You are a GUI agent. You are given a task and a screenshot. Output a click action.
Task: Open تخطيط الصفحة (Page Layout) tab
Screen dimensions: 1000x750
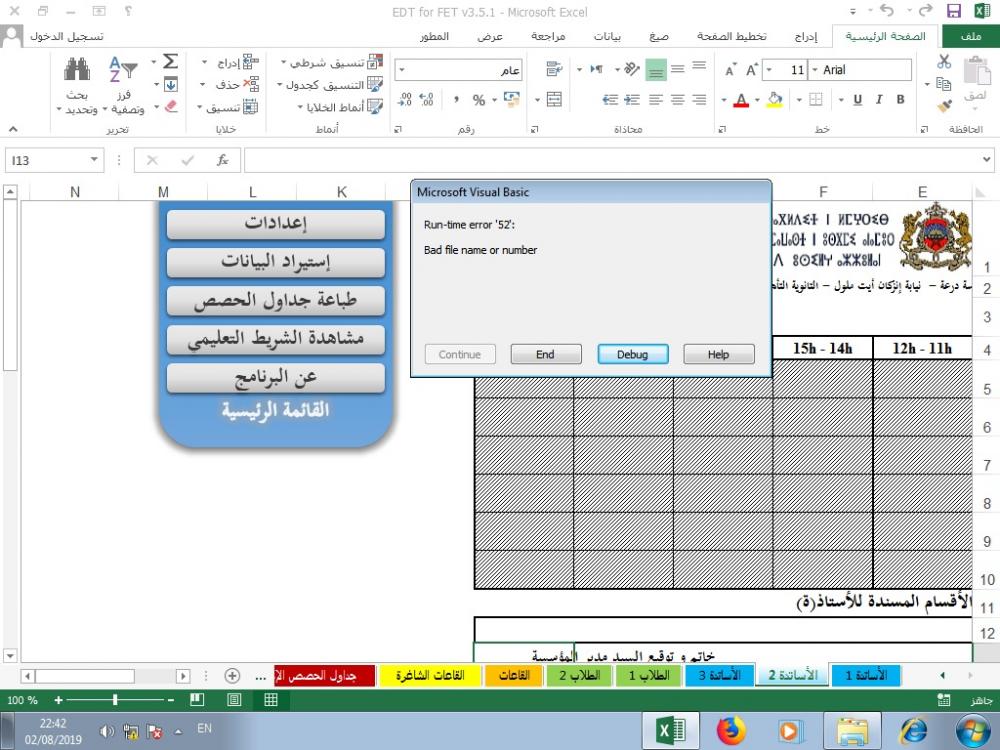pyautogui.click(x=732, y=36)
